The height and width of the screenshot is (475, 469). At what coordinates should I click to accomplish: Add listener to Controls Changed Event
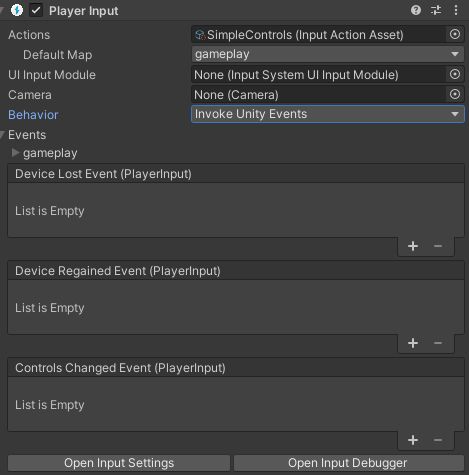pyautogui.click(x=413, y=440)
